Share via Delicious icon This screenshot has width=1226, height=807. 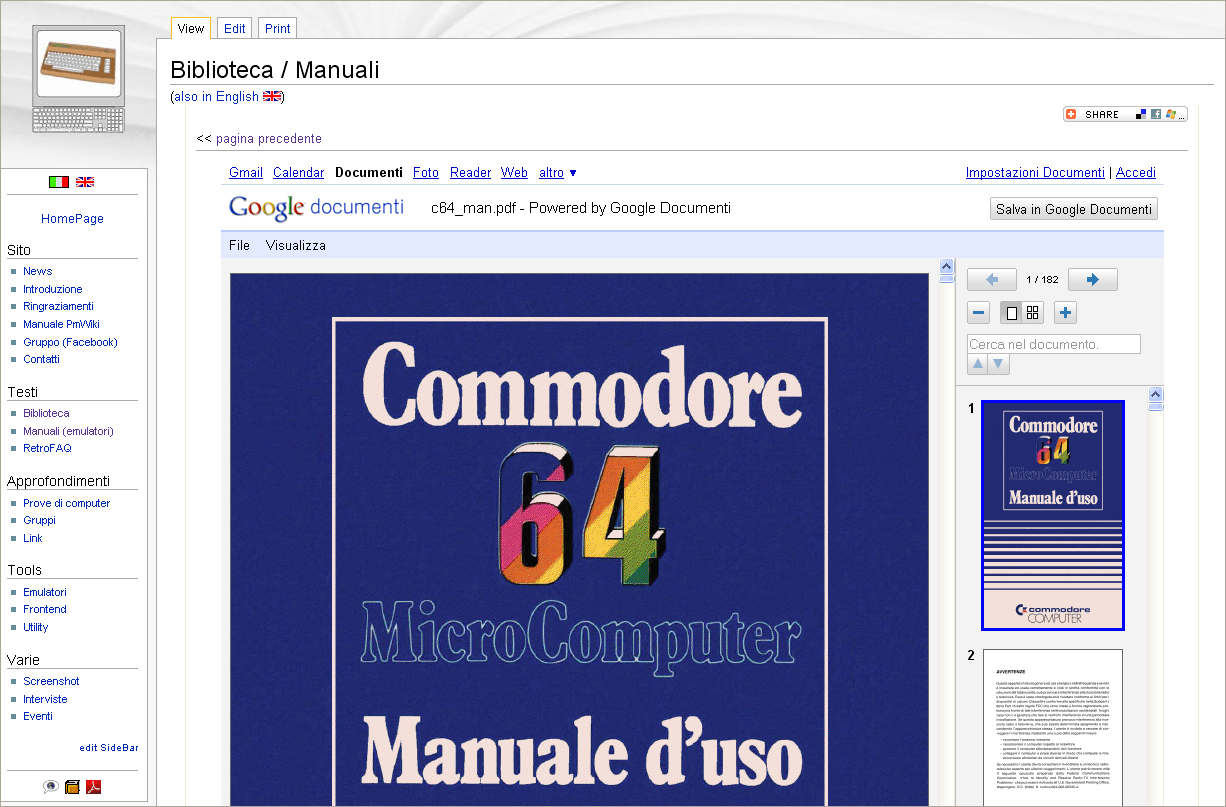(1141, 114)
